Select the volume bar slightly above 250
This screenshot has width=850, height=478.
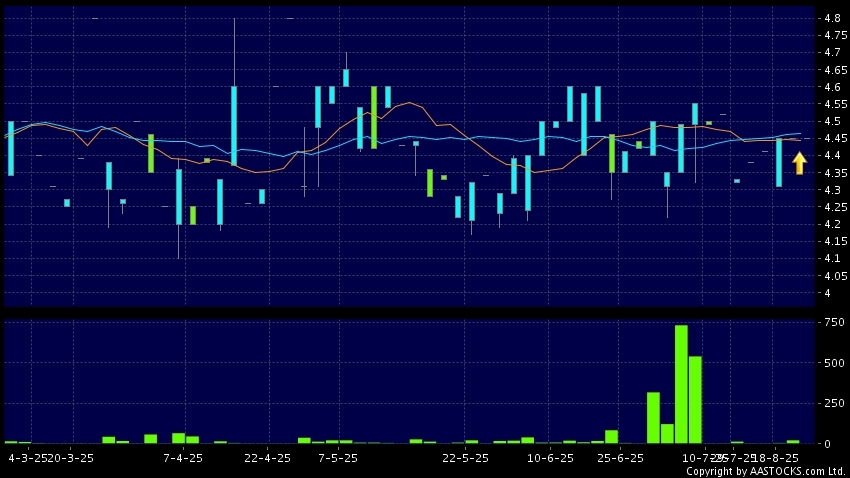click(653, 418)
